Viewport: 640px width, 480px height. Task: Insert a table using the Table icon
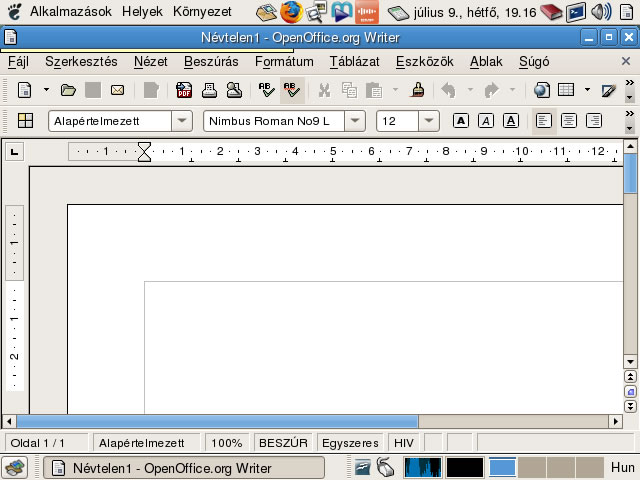point(566,90)
